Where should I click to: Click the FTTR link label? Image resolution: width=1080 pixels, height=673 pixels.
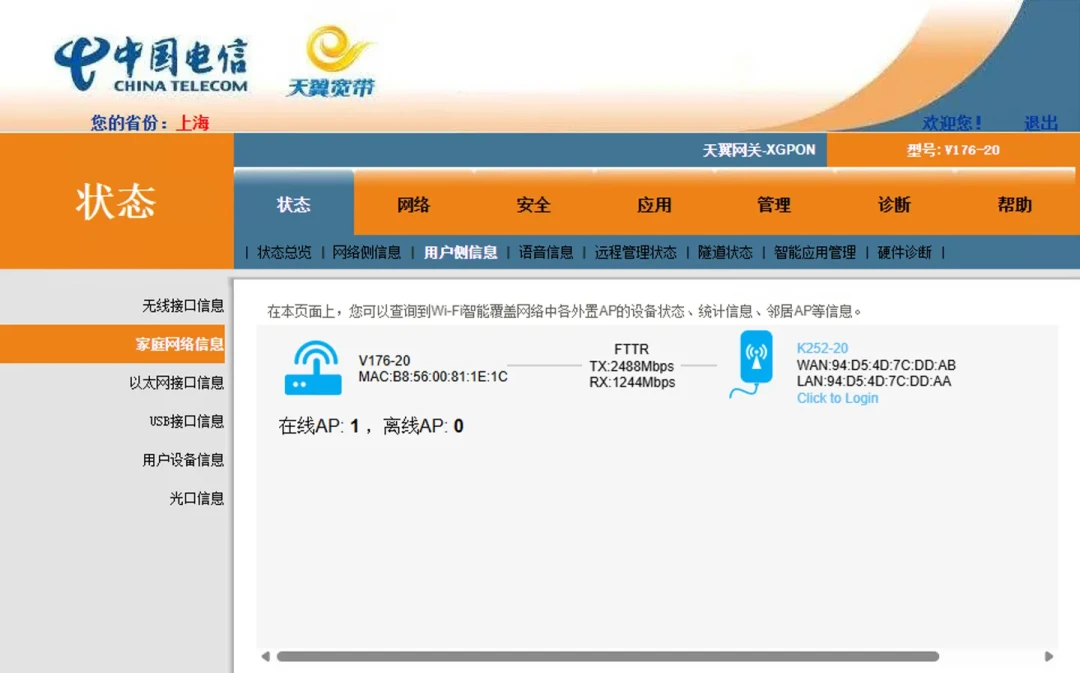(632, 349)
